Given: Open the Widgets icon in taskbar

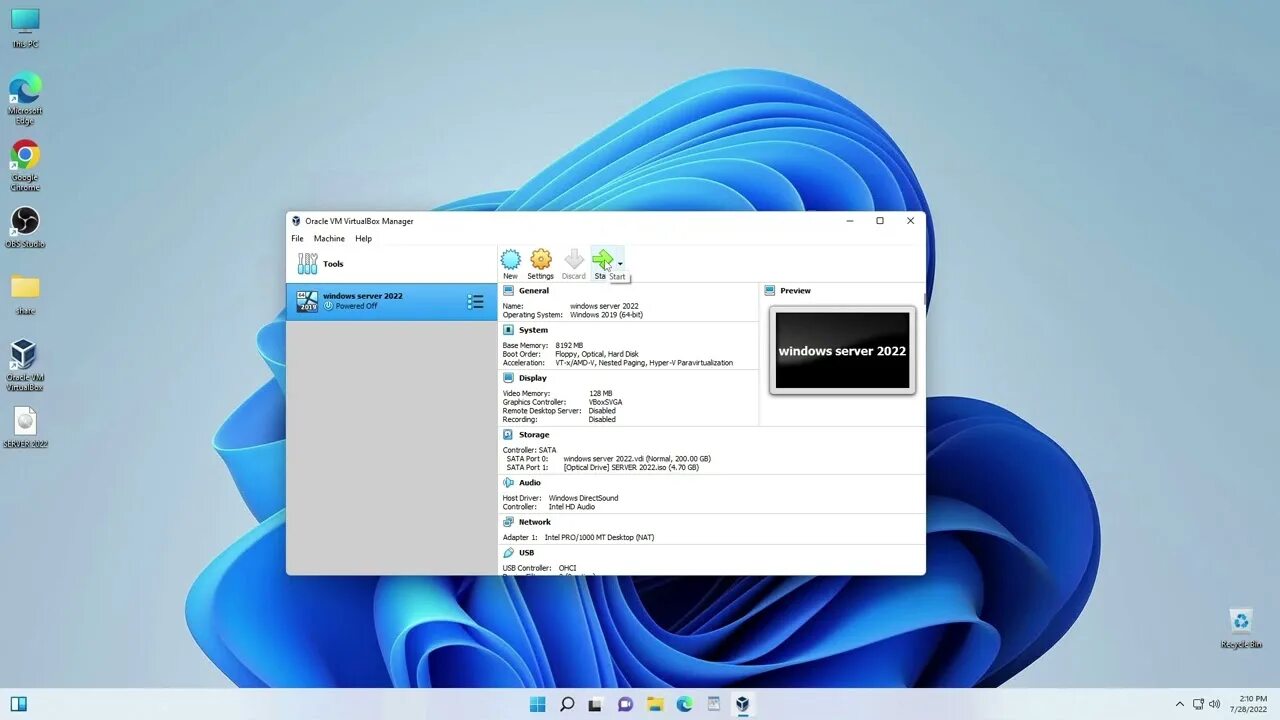Looking at the screenshot, I should tap(18, 704).
